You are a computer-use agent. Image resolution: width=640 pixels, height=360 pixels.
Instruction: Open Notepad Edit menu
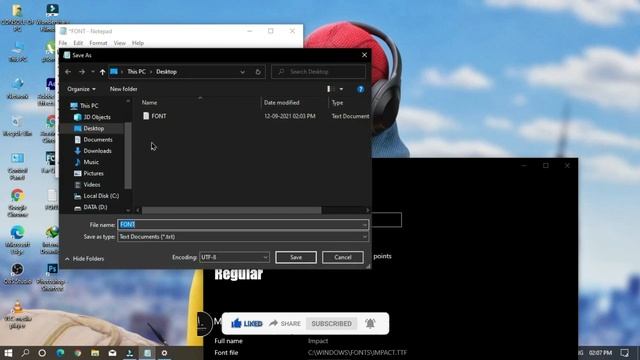click(78, 43)
